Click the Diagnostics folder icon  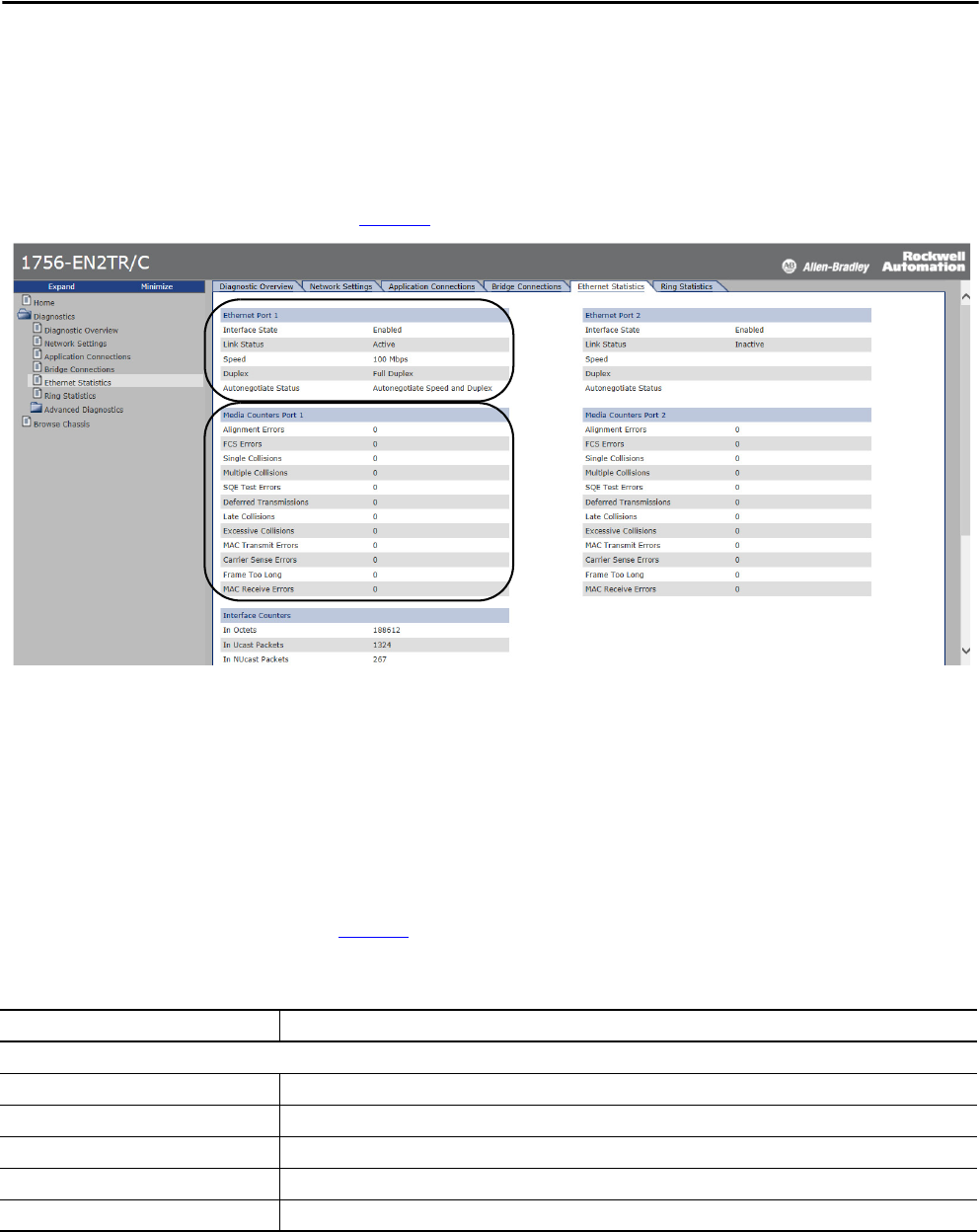[25, 315]
